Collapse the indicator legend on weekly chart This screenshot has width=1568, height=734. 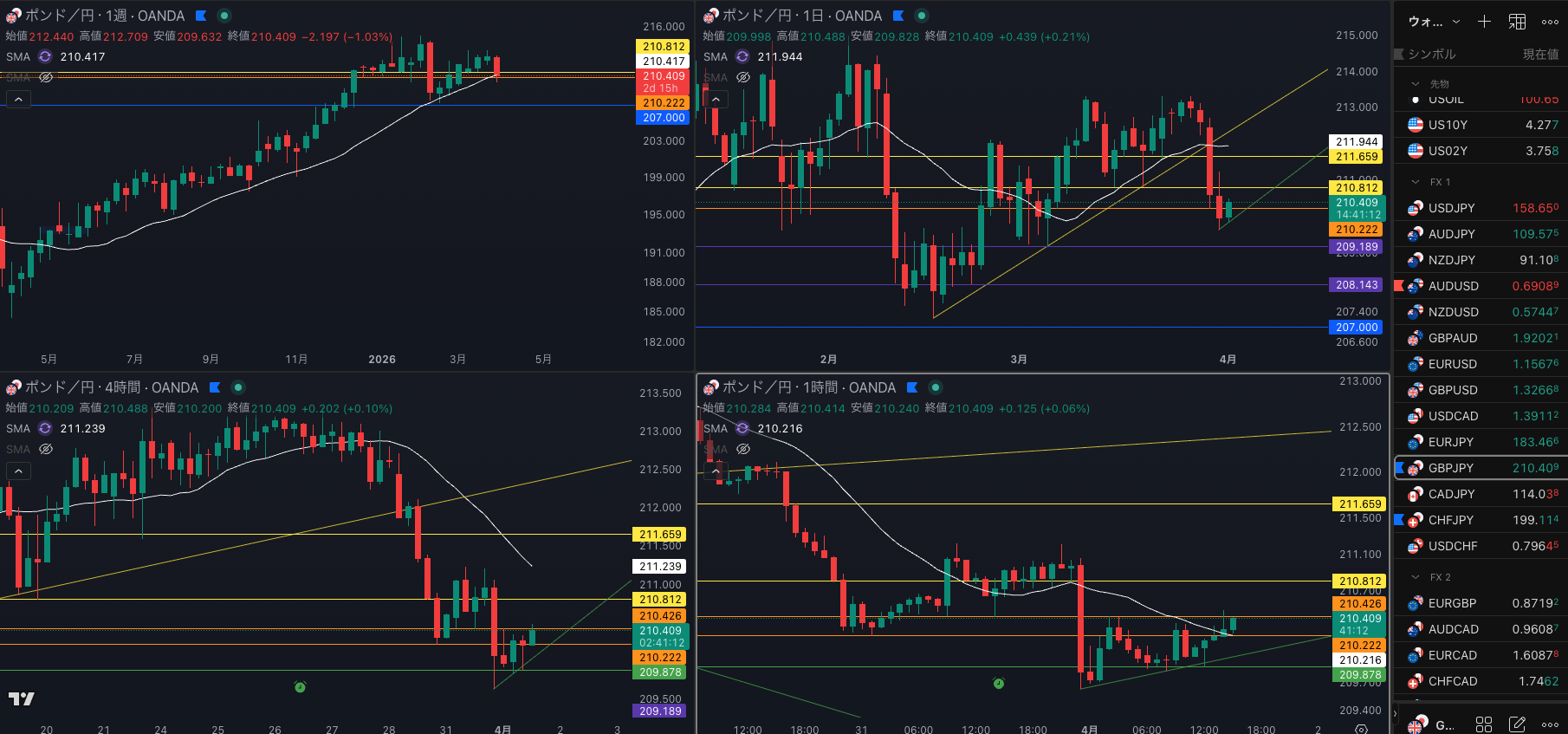click(18, 100)
